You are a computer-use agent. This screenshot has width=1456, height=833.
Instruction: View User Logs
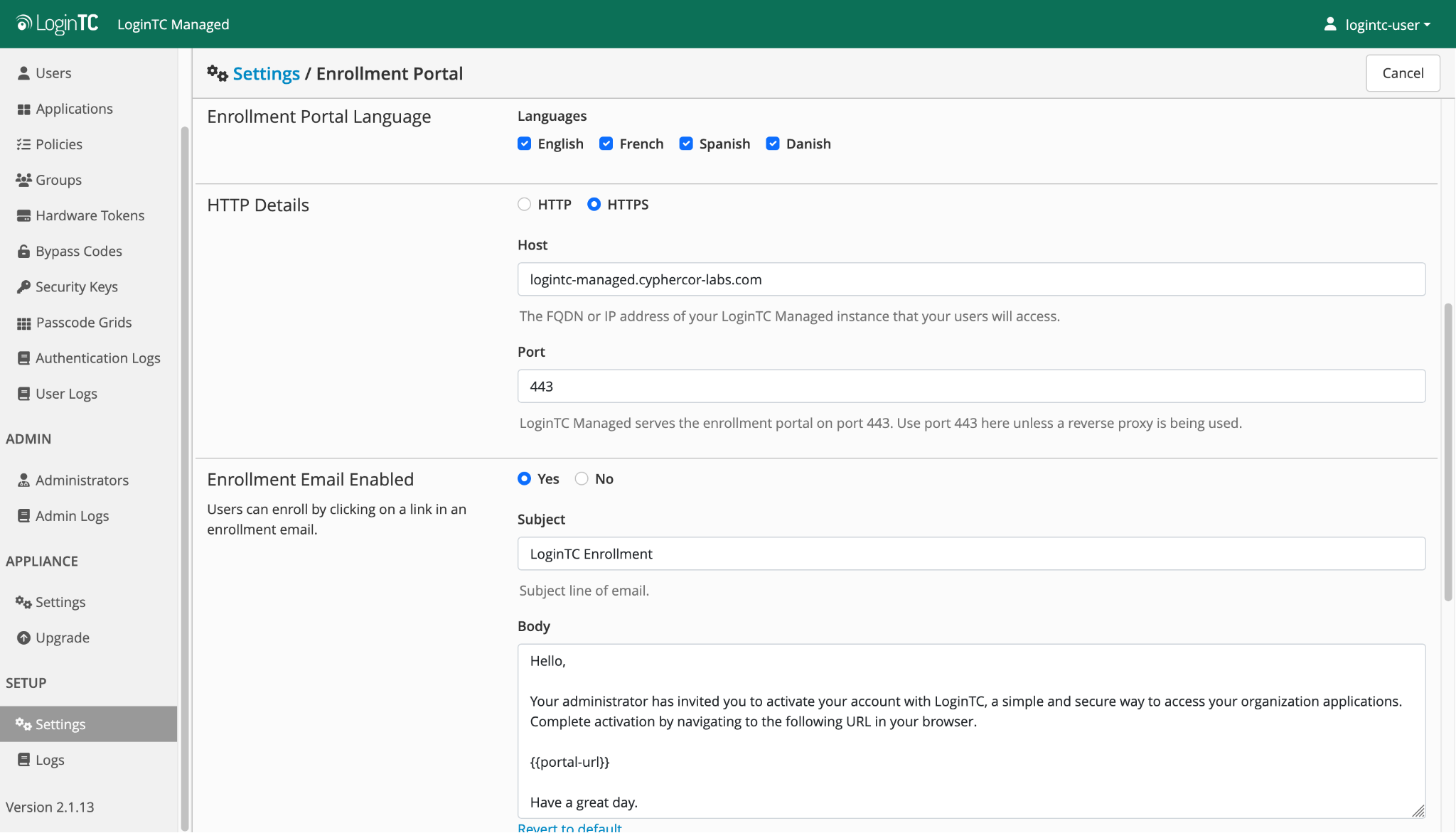coord(66,394)
